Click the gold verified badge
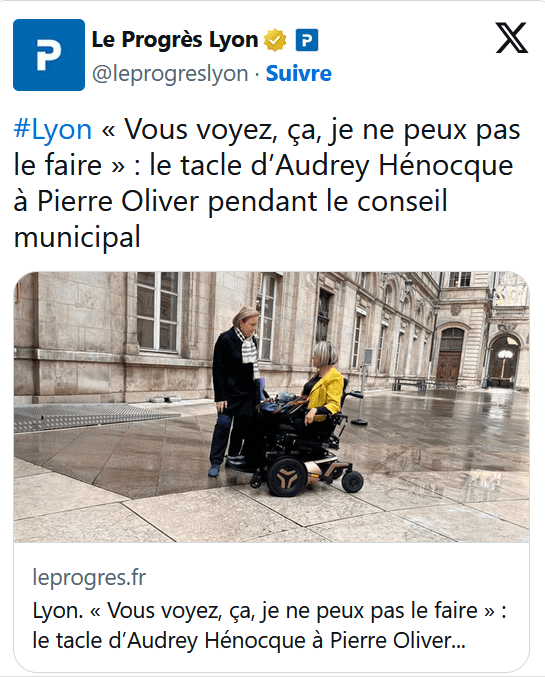Screen dimensions: 545x677 275,40
